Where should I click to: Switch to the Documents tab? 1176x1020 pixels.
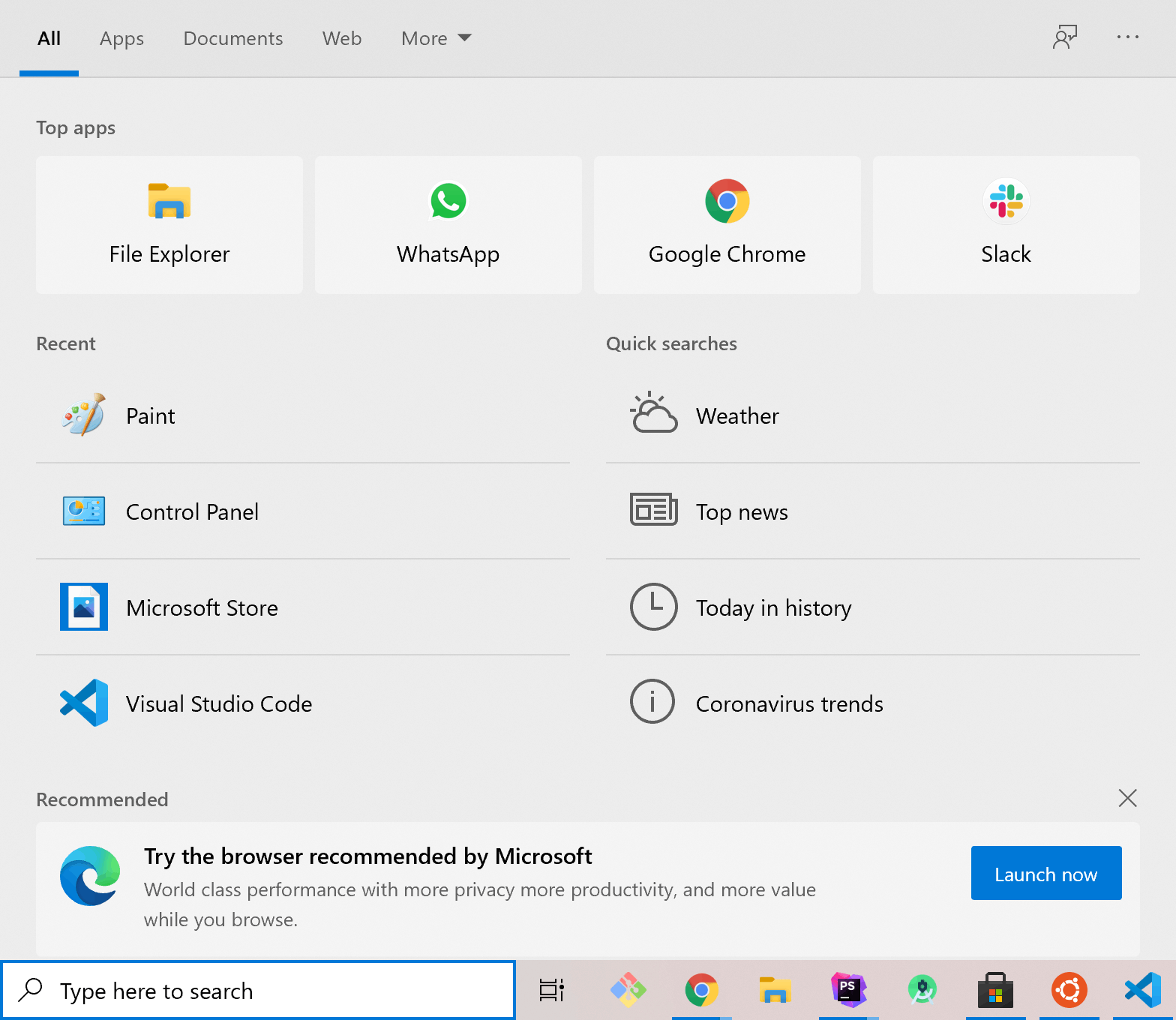[233, 38]
